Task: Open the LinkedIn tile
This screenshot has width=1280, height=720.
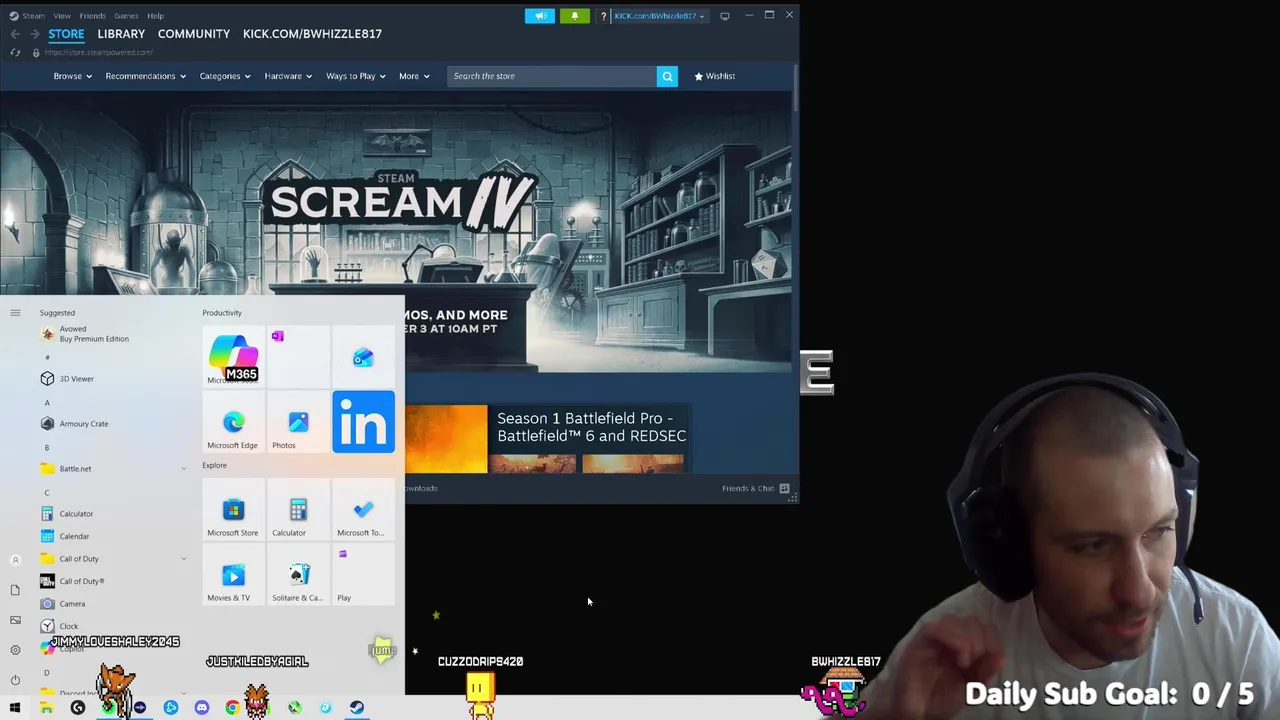Action: 363,422
